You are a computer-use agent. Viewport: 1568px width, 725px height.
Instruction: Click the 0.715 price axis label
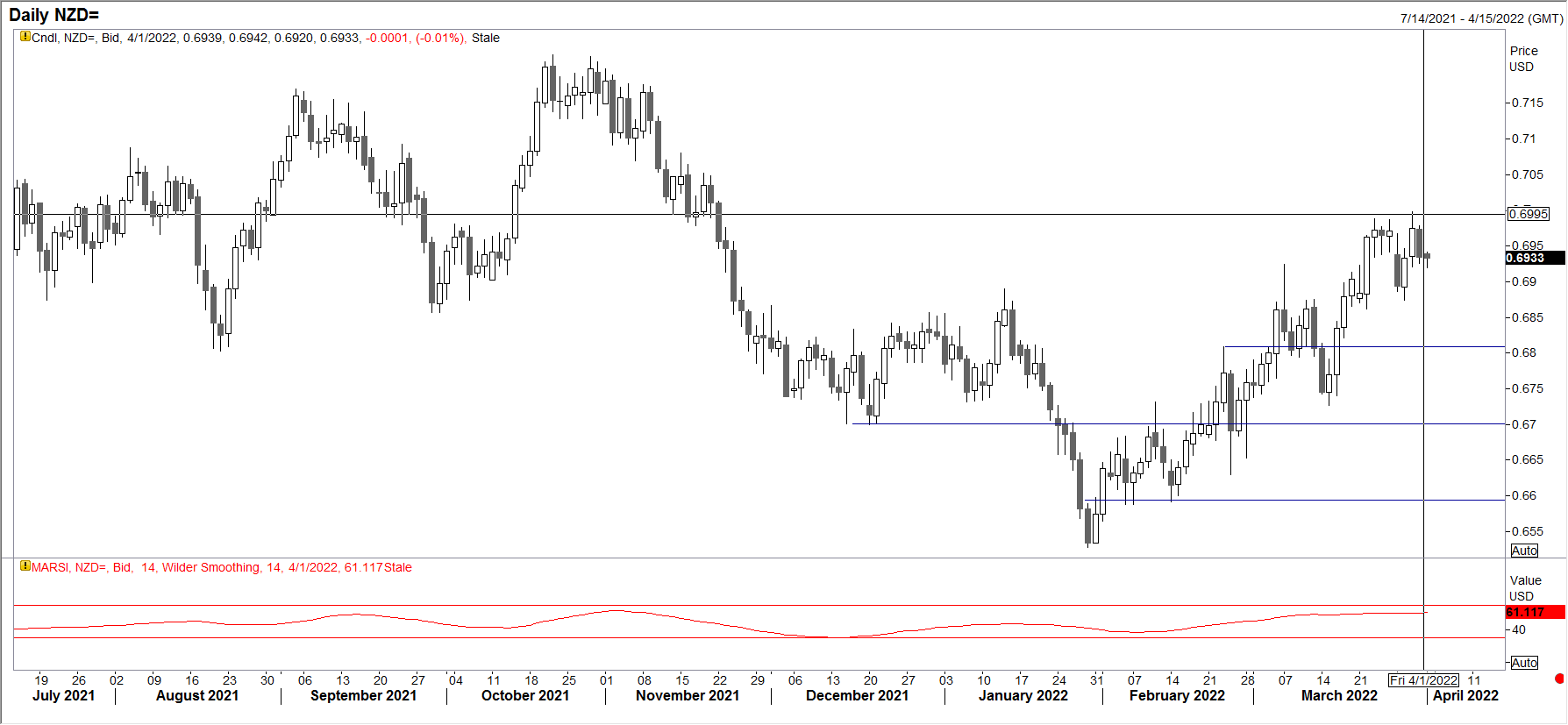coord(1528,103)
